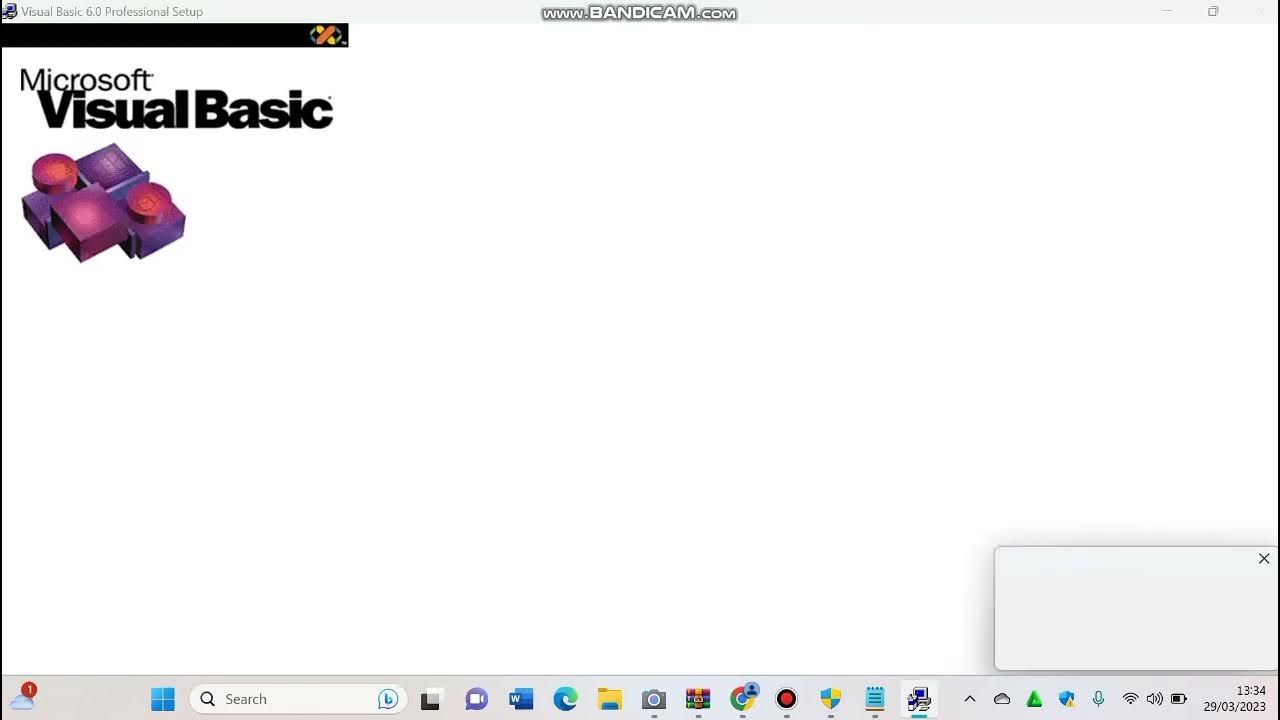The width and height of the screenshot is (1280, 720).
Task: Click the taskbar Search box
Action: click(x=298, y=699)
